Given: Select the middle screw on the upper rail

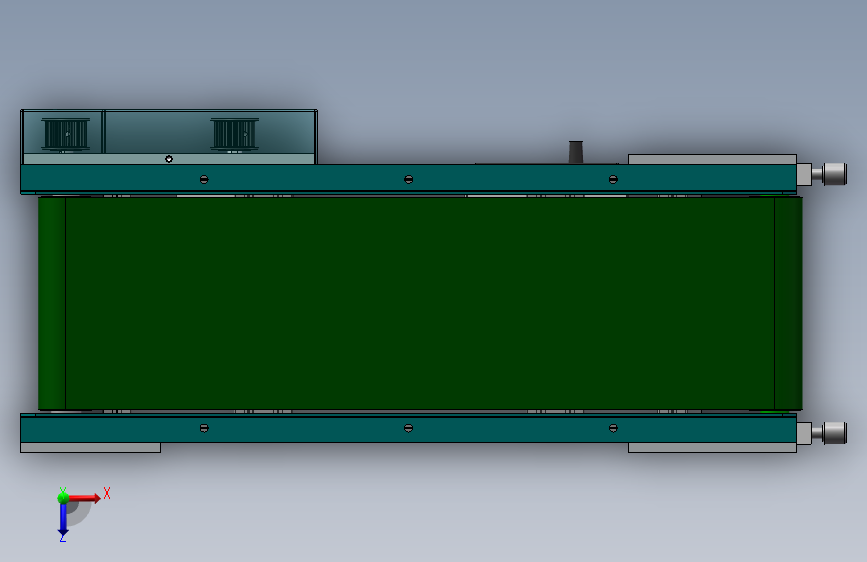Looking at the screenshot, I should (x=409, y=179).
